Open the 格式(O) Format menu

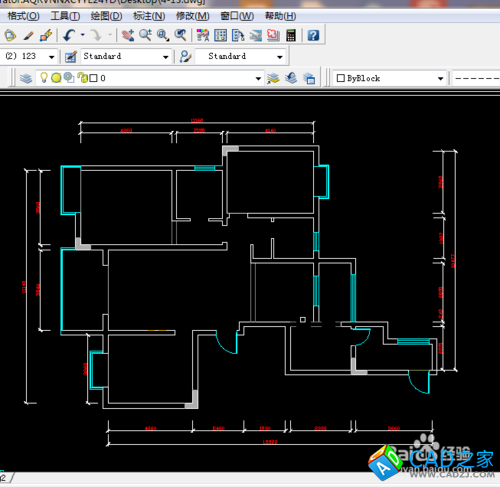(23, 16)
